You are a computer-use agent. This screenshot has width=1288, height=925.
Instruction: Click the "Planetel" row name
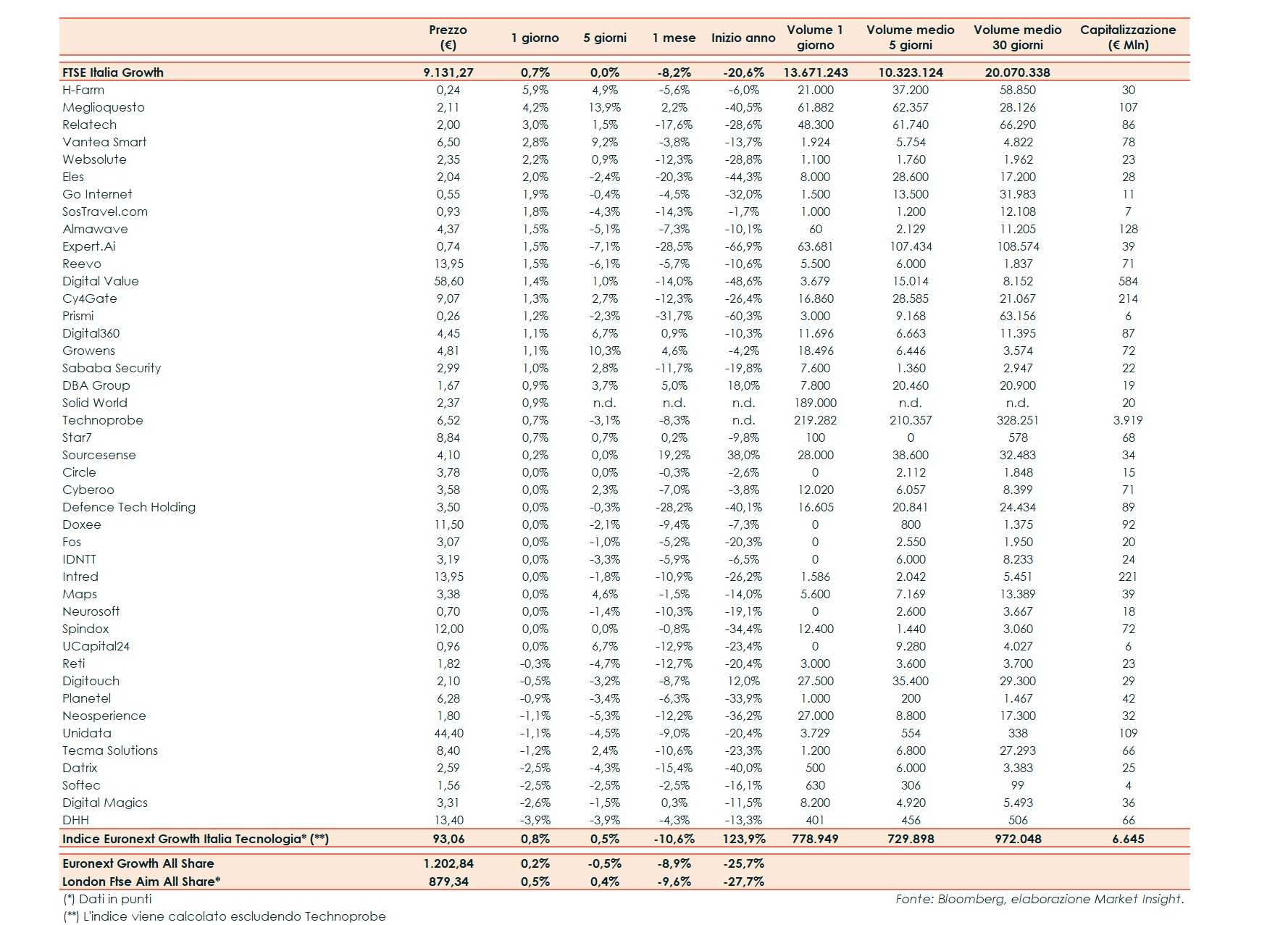coord(87,698)
